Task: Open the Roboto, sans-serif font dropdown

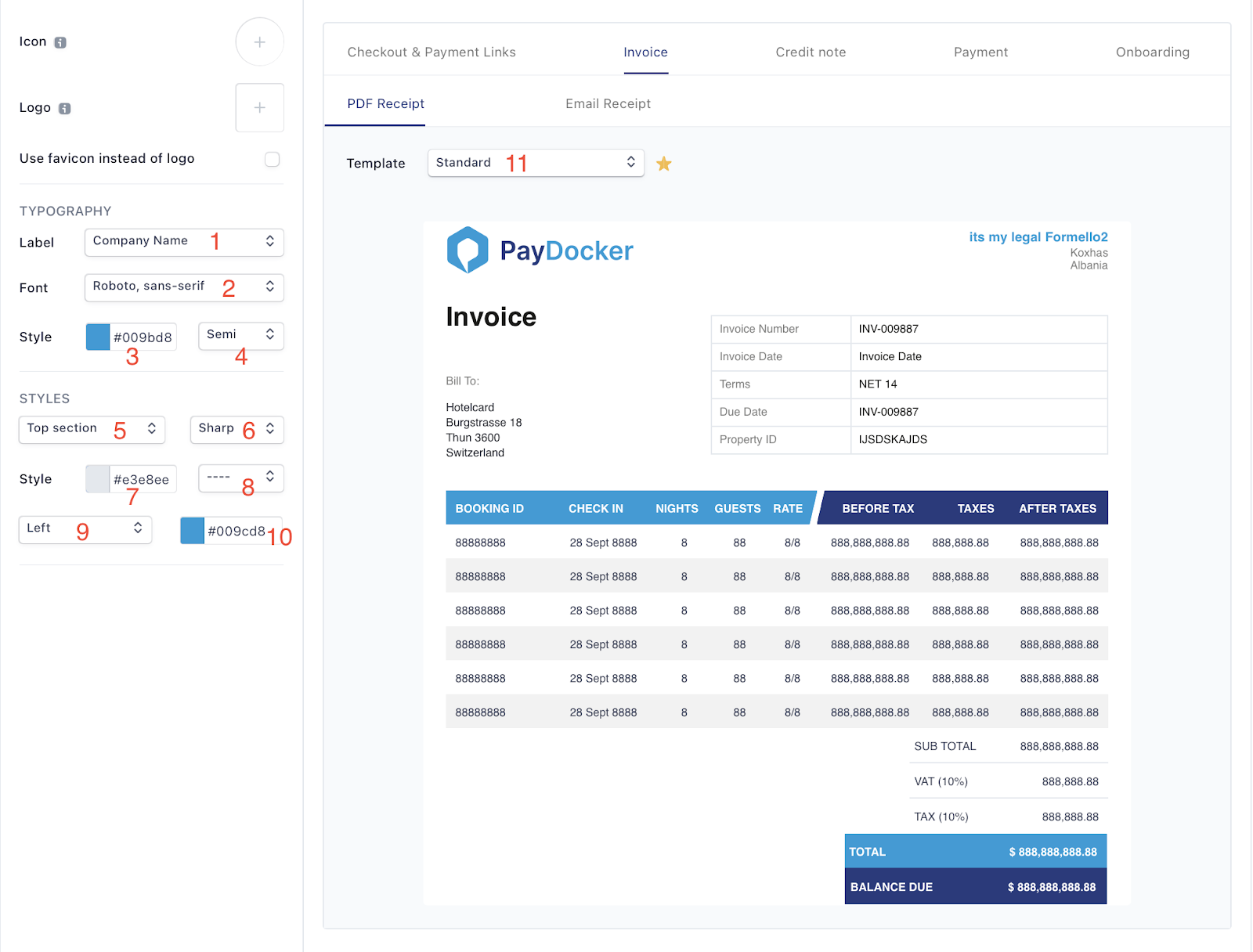Action: coord(184,287)
